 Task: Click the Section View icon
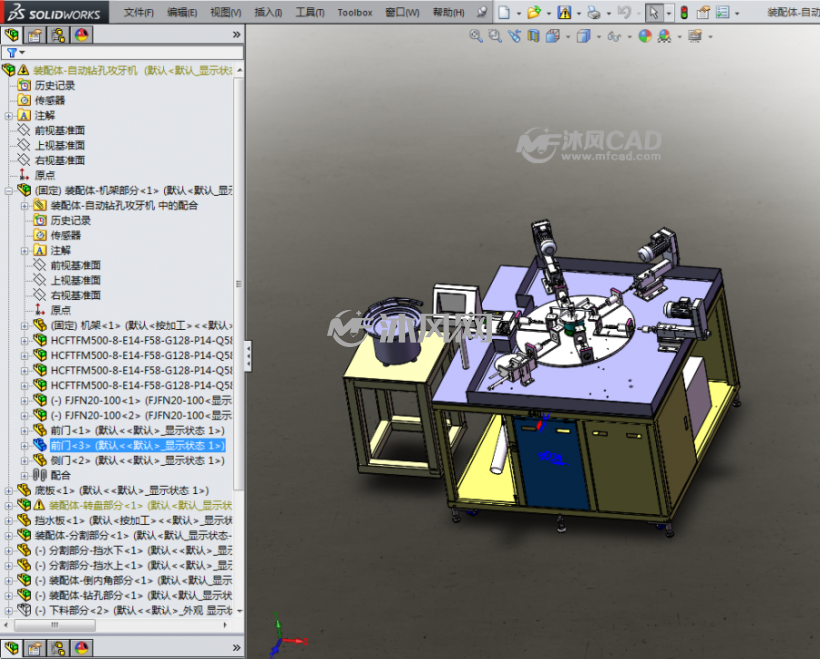(x=533, y=36)
